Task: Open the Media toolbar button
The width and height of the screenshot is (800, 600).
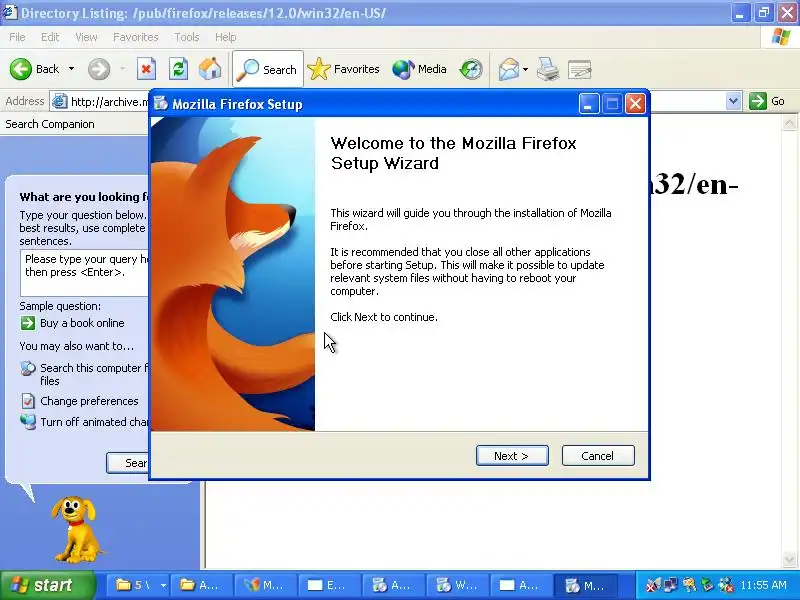Action: pos(419,69)
